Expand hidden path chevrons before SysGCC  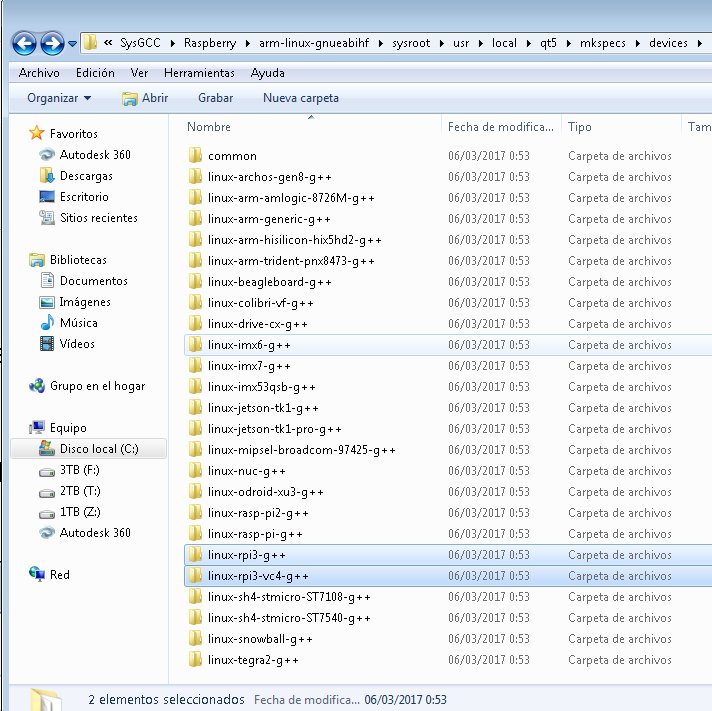[108, 43]
